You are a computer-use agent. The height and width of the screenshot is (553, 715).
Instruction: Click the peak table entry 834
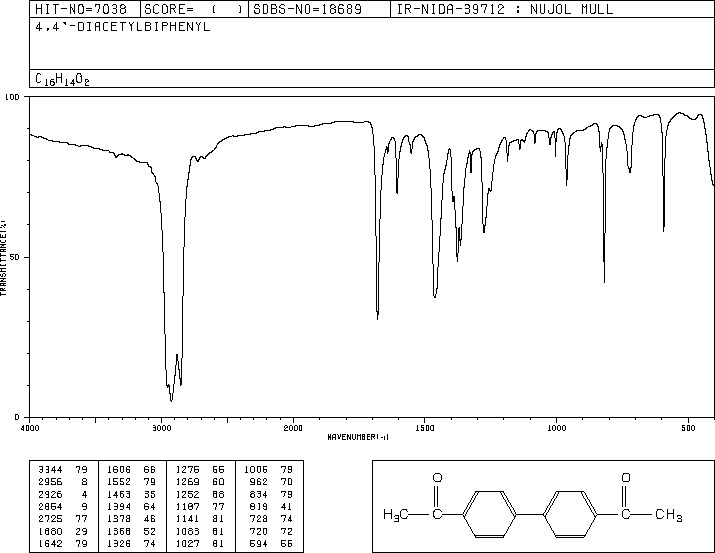tap(259, 494)
